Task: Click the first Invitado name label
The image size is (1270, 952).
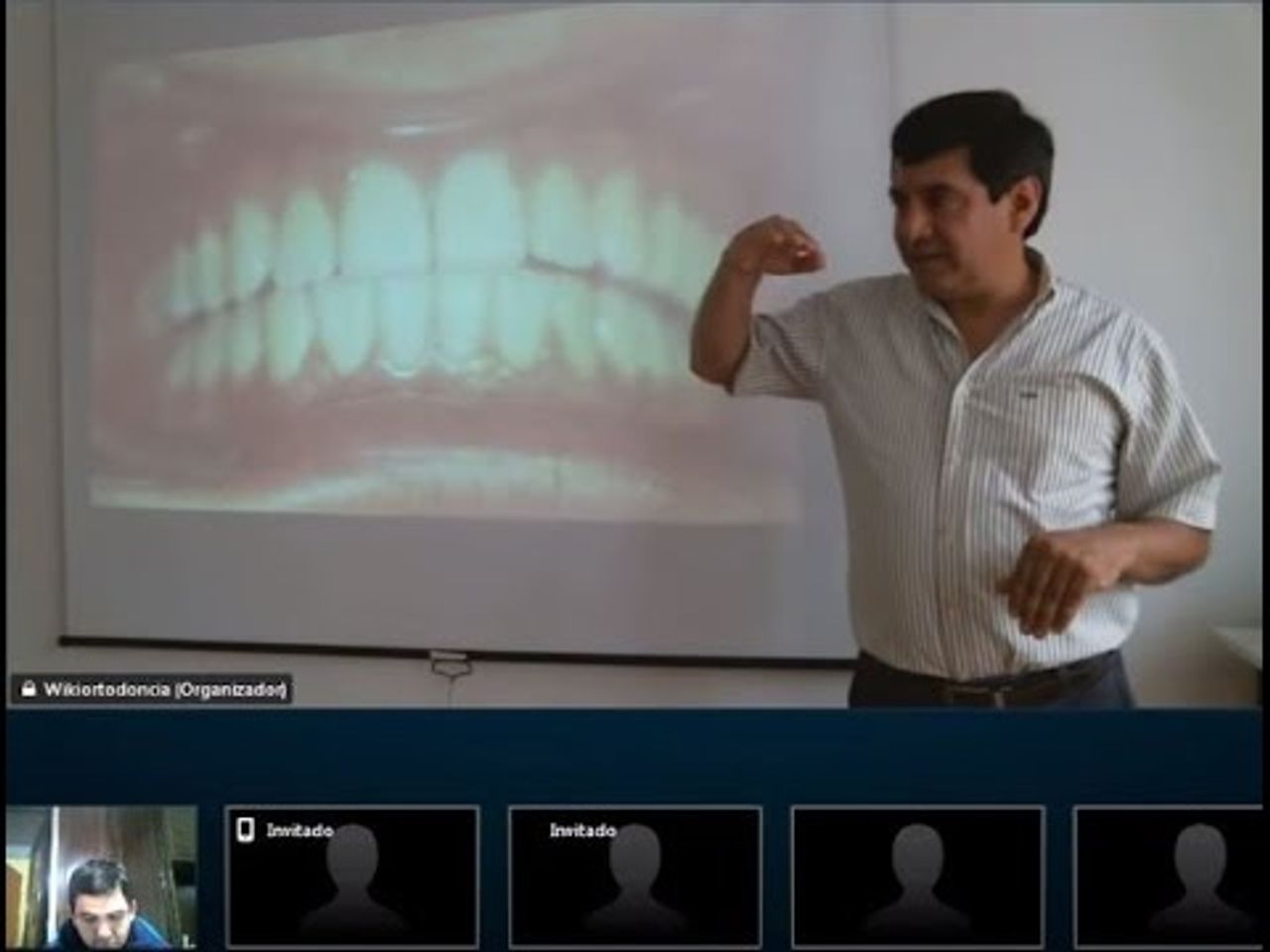Action: coord(300,830)
